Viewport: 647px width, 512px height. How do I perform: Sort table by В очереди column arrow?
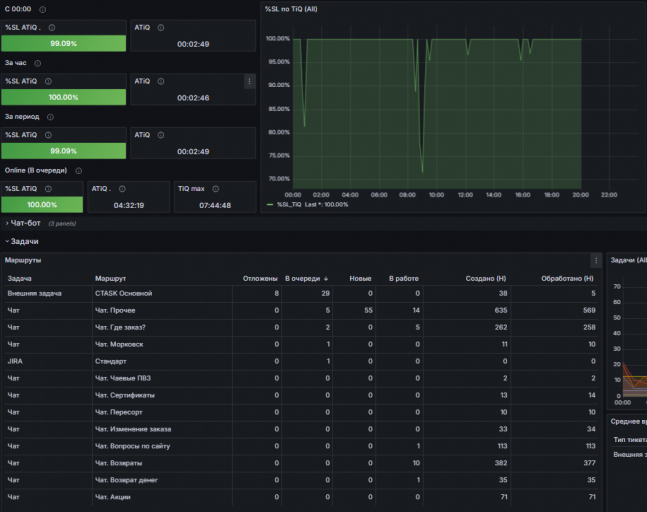point(326,279)
